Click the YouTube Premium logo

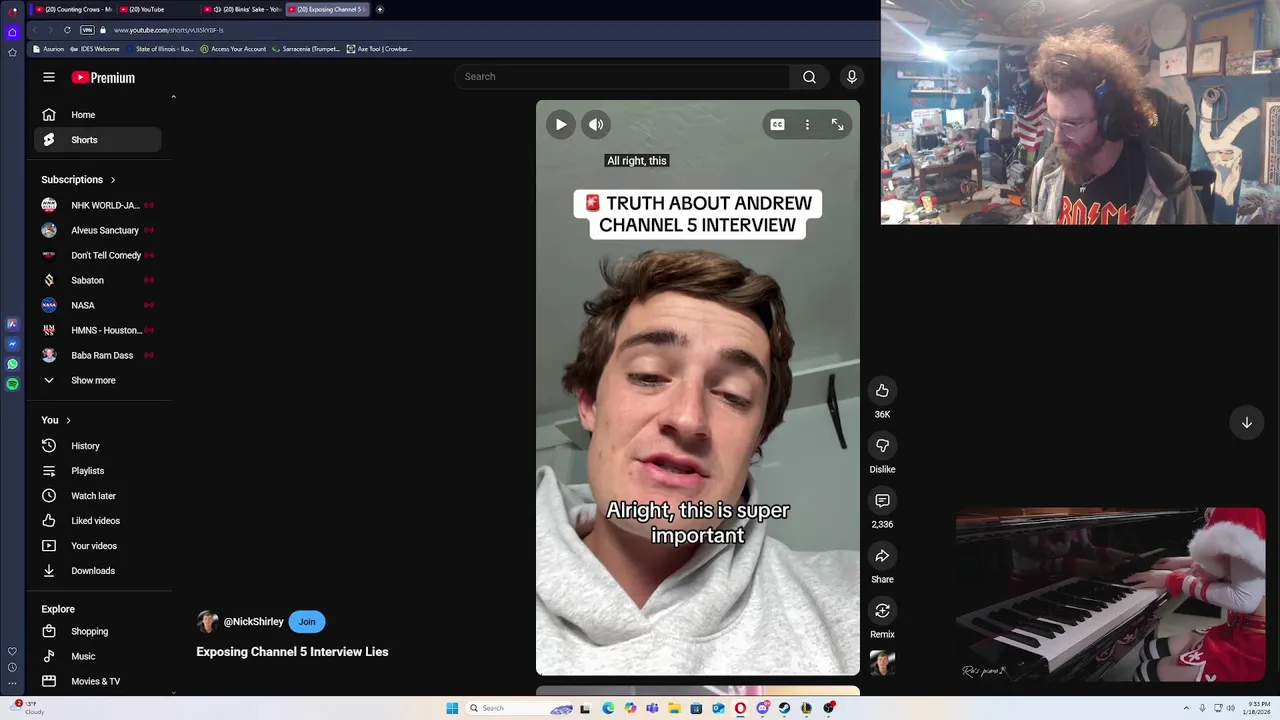coord(103,77)
